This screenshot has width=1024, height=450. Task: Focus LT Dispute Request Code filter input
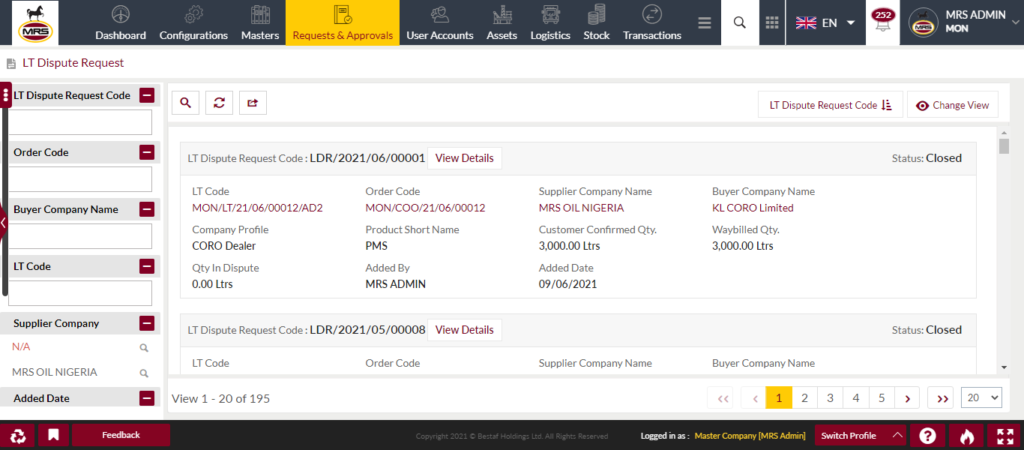point(80,122)
